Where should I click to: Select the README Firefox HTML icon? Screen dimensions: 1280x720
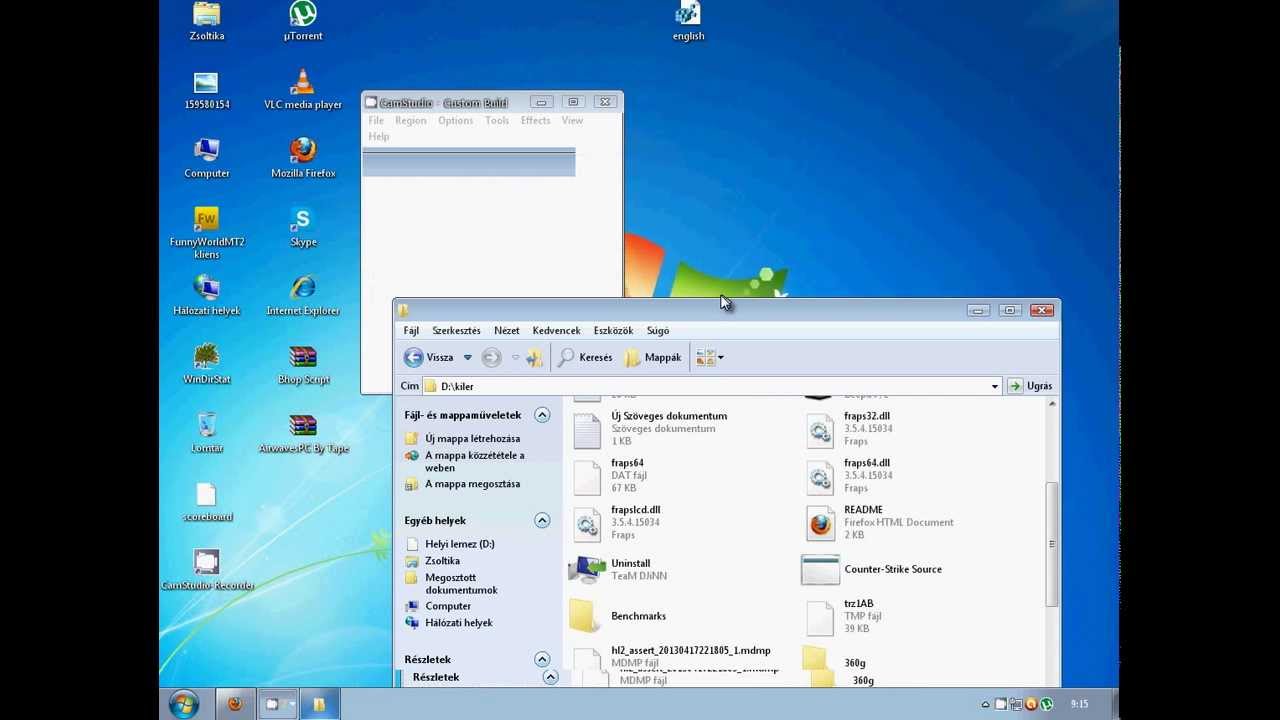tap(820, 524)
